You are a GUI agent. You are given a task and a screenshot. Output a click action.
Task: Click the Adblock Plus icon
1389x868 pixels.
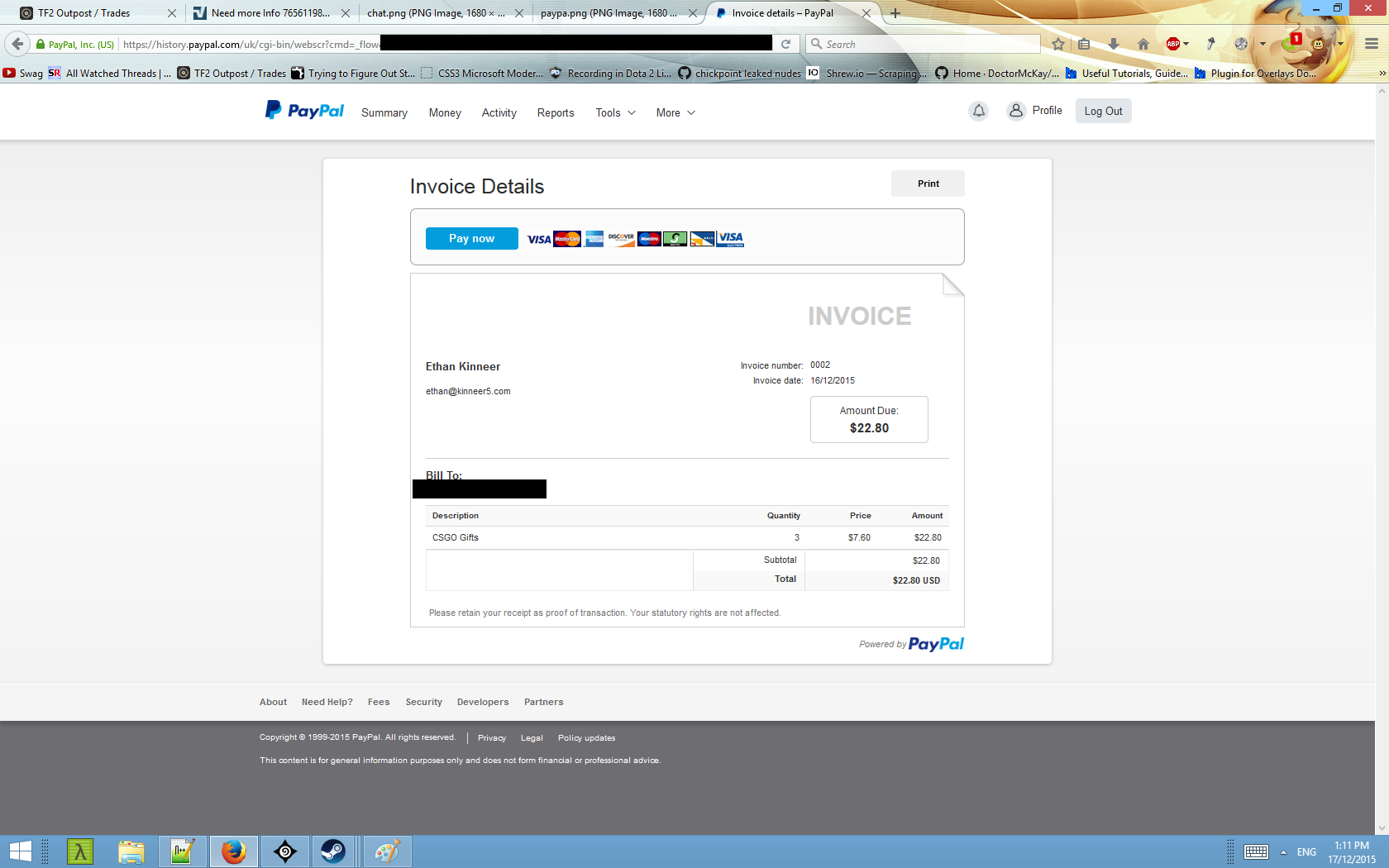coord(1172,45)
